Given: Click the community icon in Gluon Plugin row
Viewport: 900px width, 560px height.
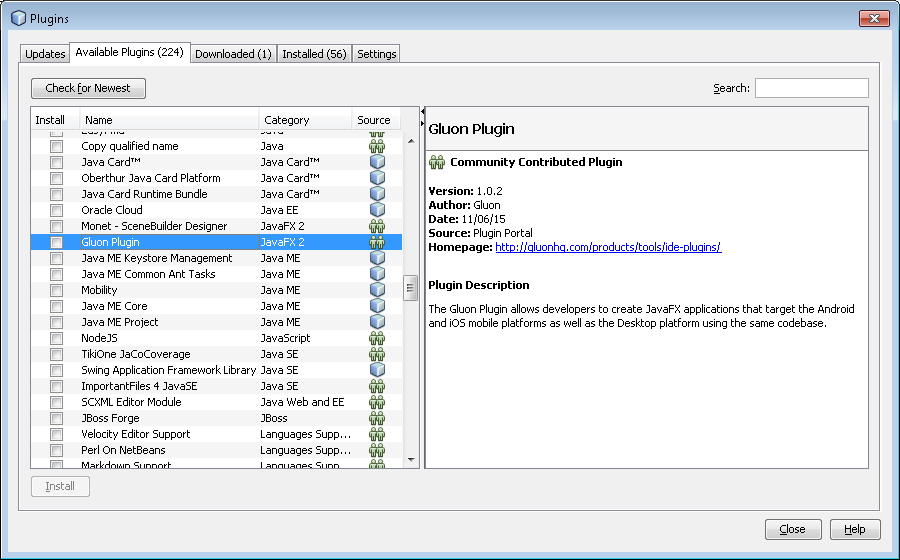Looking at the screenshot, I should [x=377, y=242].
